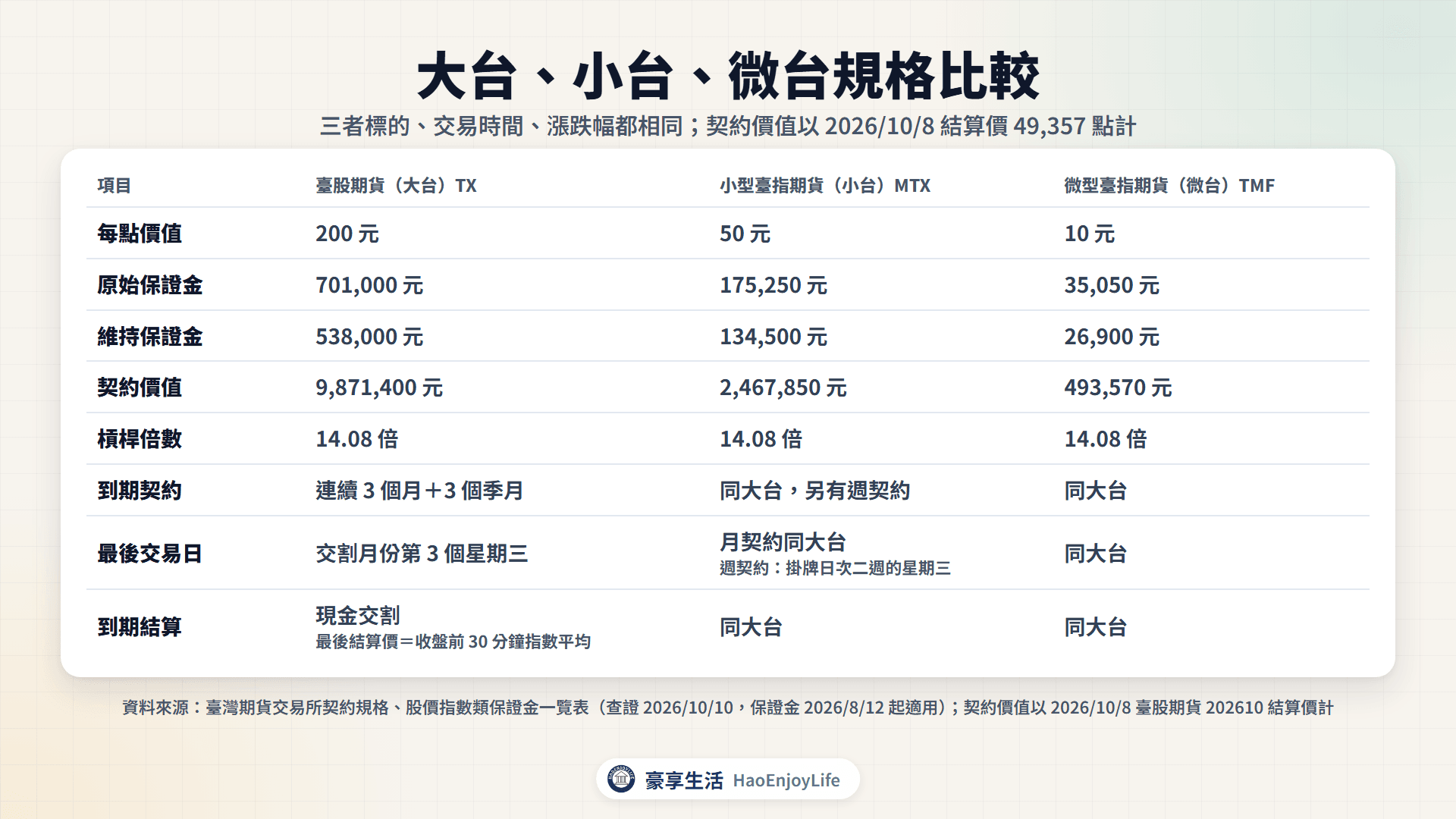Select the 14.08 倍 value under TMF
This screenshot has height=819, width=1456.
coord(1106,439)
